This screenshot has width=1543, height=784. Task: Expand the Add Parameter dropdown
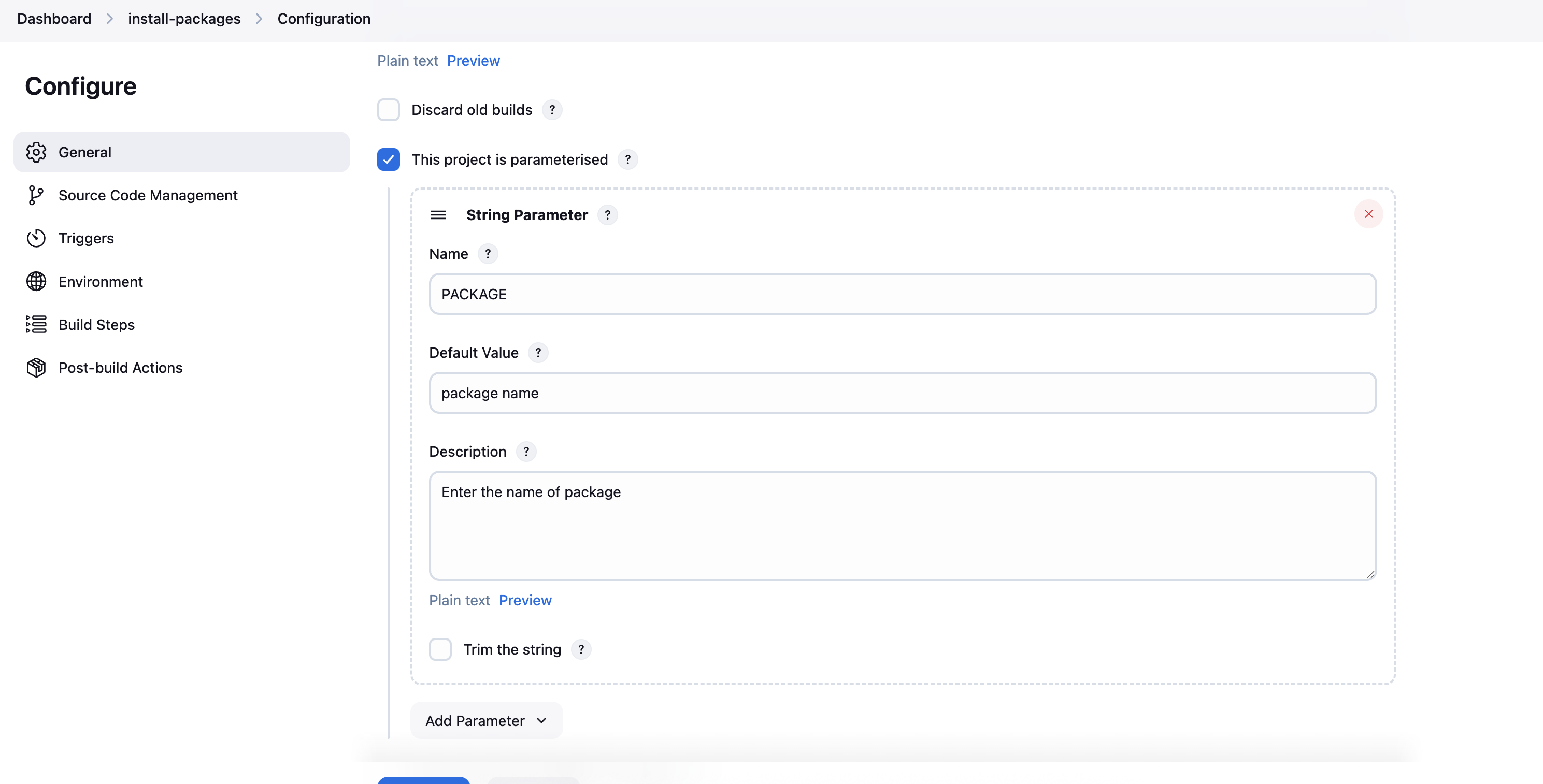point(486,720)
